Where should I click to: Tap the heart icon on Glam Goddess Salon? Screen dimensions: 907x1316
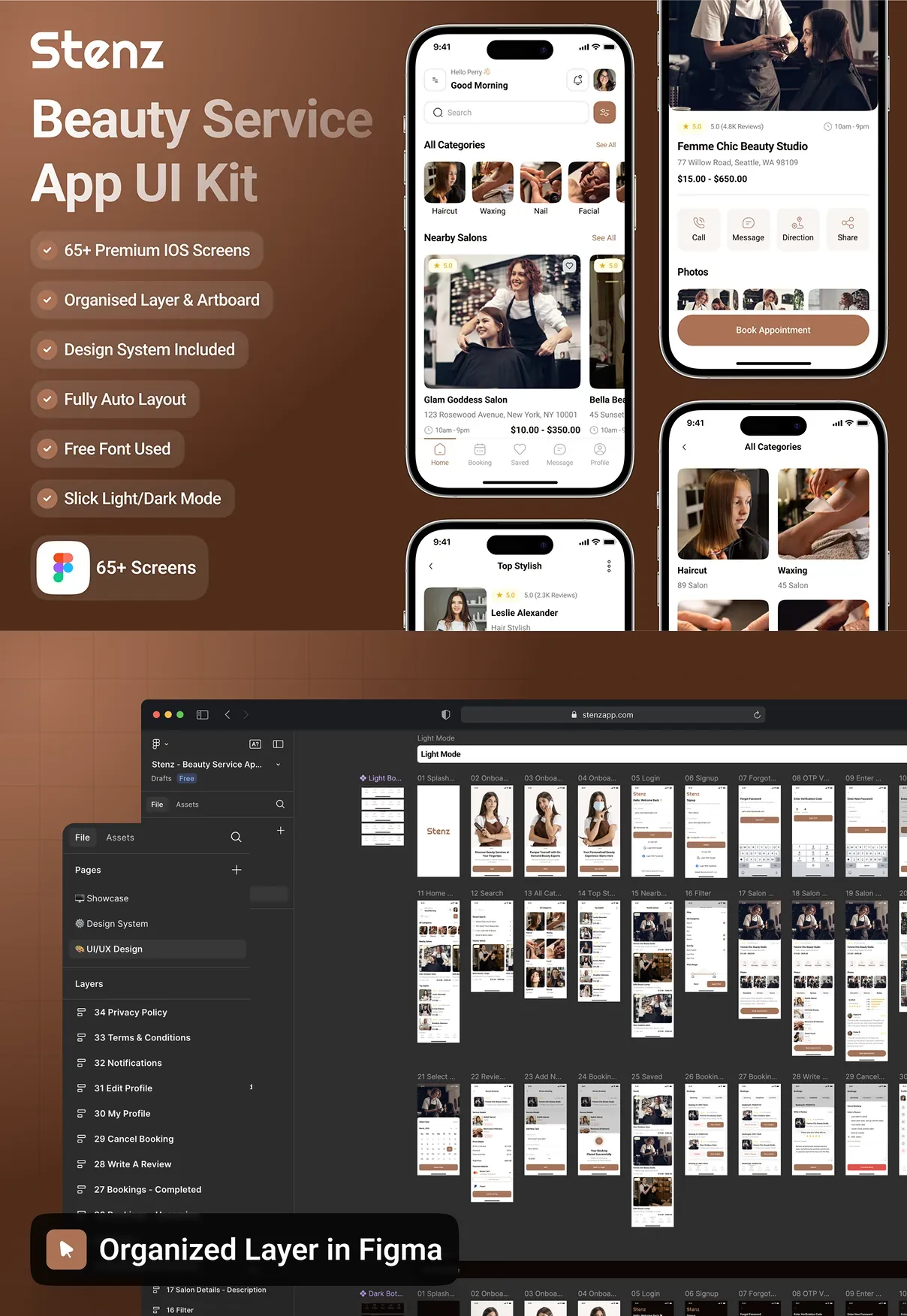(569, 266)
